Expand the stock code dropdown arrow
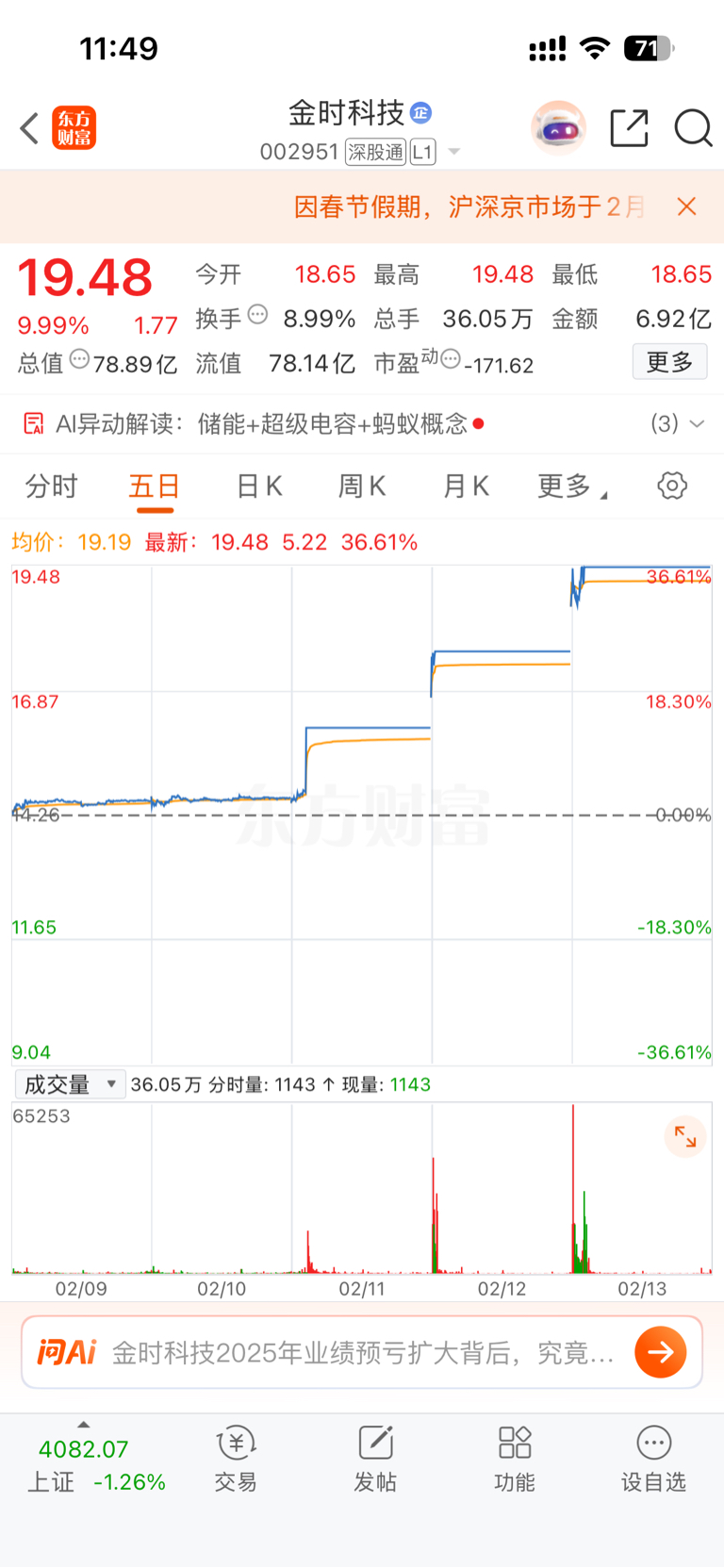 [454, 152]
